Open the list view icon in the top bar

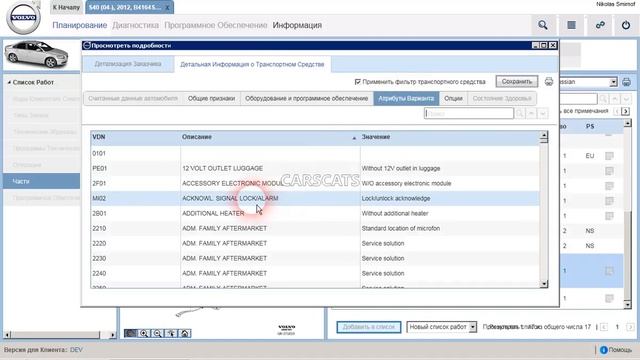click(x=571, y=25)
